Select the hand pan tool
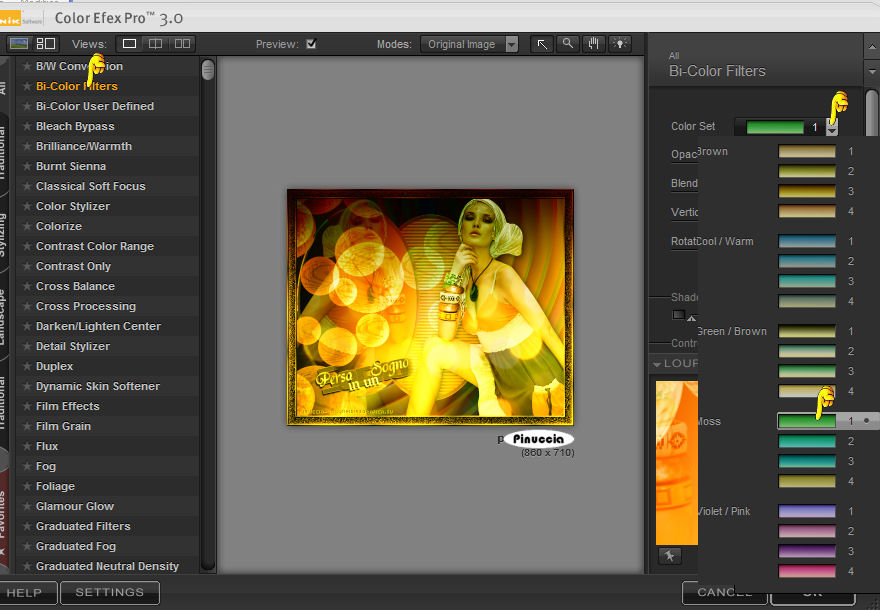880x610 pixels. click(593, 44)
